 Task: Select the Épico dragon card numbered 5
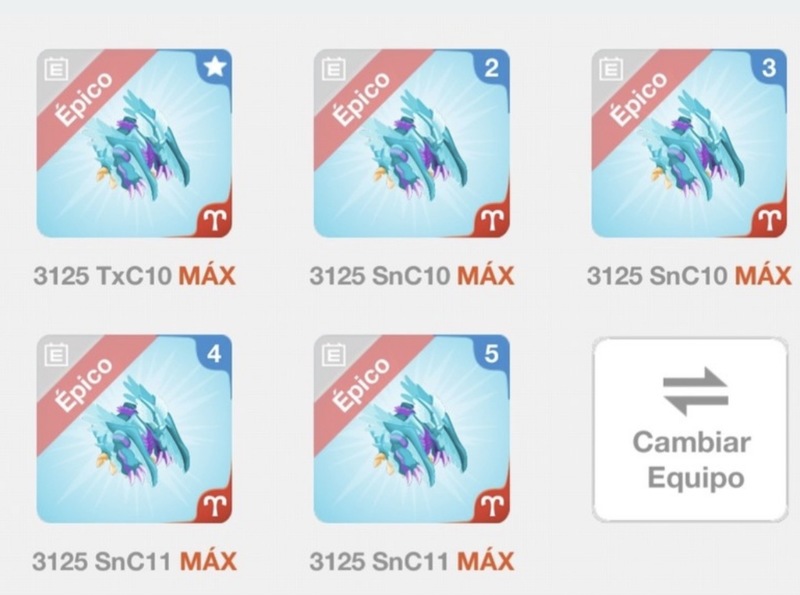point(412,429)
